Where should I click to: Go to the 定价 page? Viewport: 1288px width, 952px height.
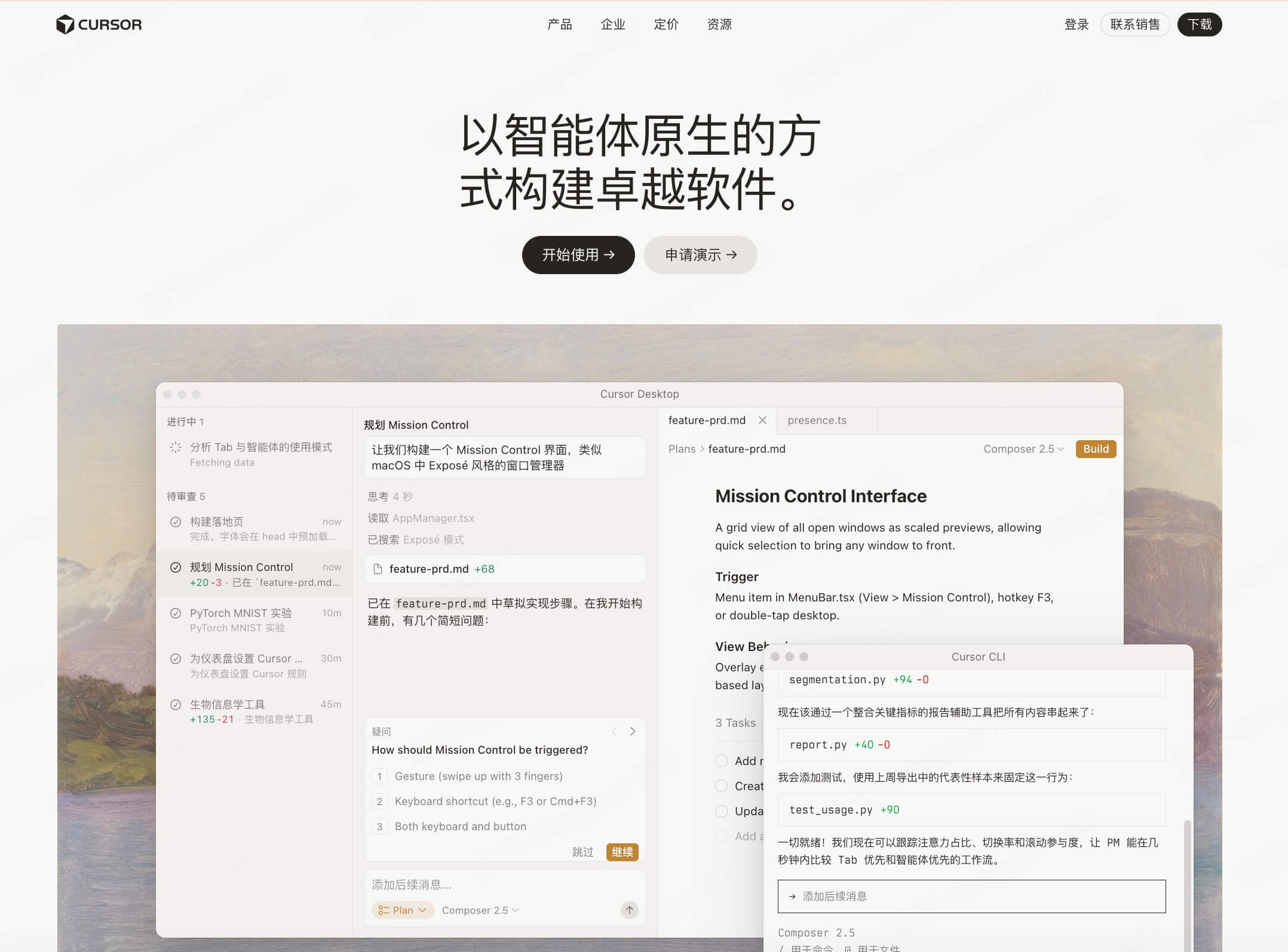pos(666,24)
